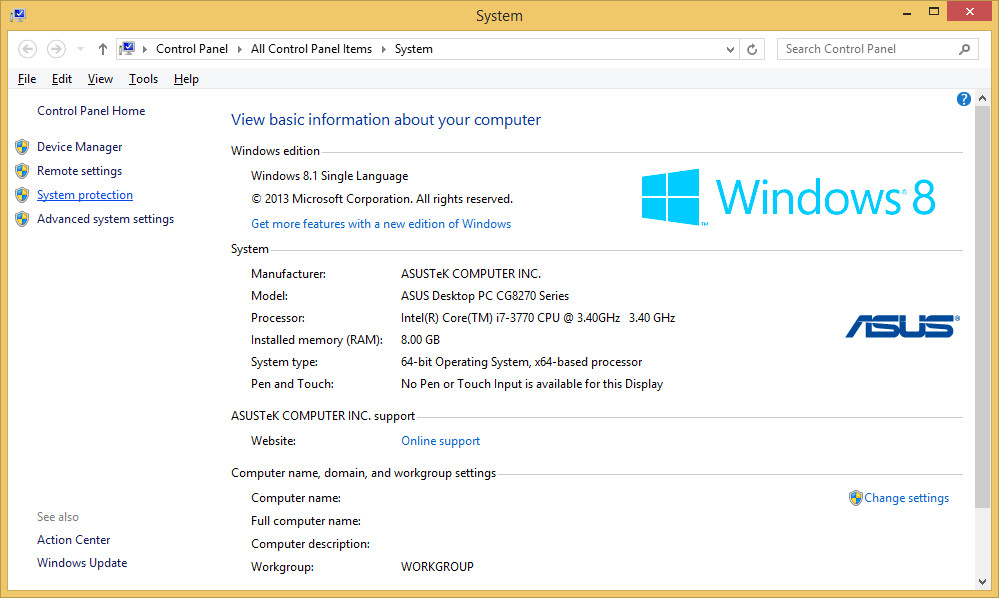The height and width of the screenshot is (598, 999).
Task: Click the scrollbar up arrow
Action: click(x=982, y=99)
